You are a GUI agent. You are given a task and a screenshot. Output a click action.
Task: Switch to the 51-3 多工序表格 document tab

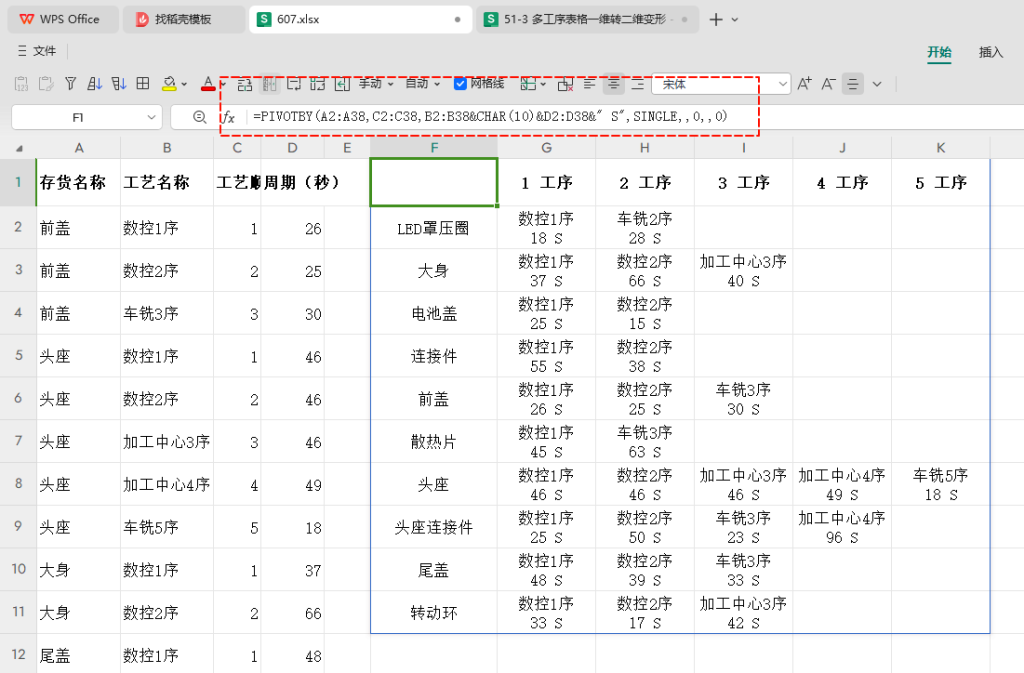tap(587, 20)
